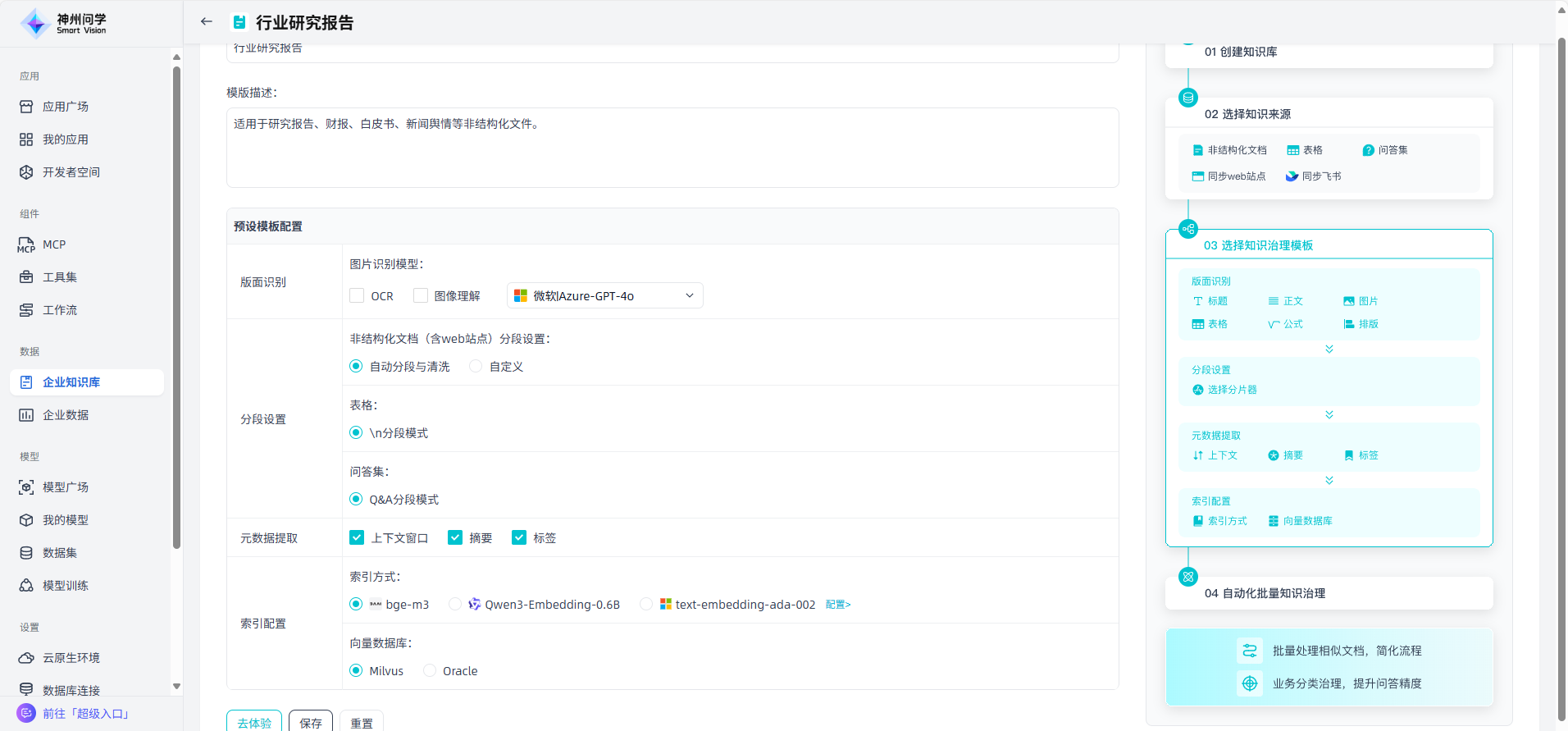1568x731 pixels.
Task: Click the 保存 button
Action: click(x=311, y=722)
